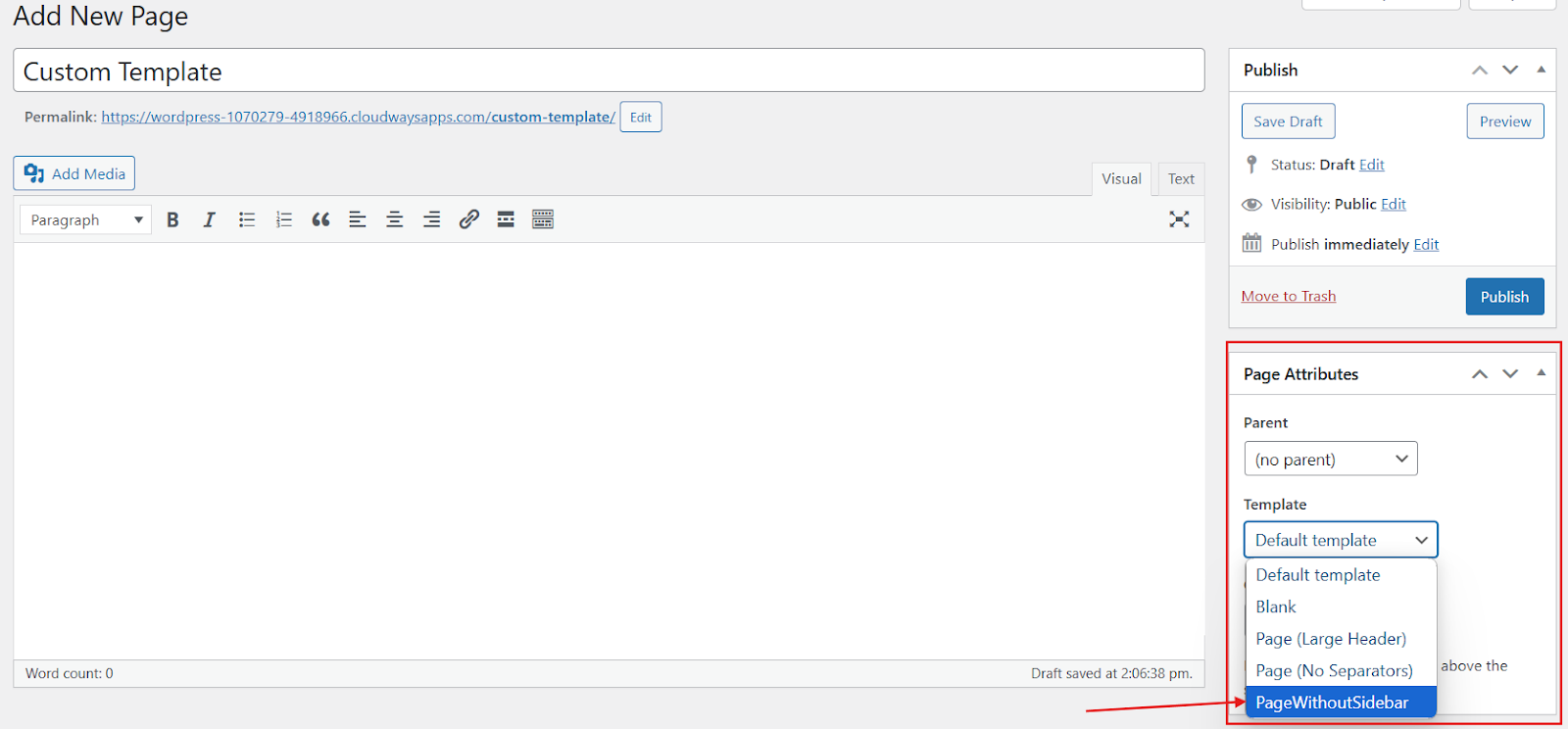
Task: Insert or edit a link
Action: pyautogui.click(x=469, y=219)
